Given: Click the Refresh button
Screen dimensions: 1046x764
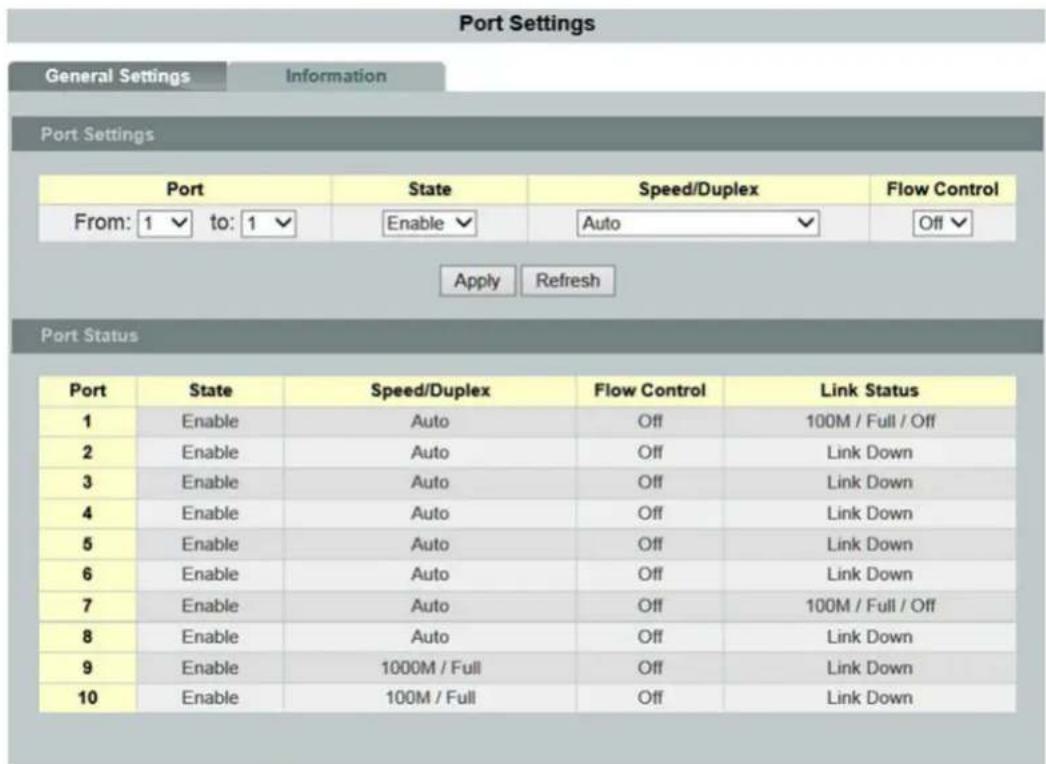Looking at the screenshot, I should tap(568, 281).
